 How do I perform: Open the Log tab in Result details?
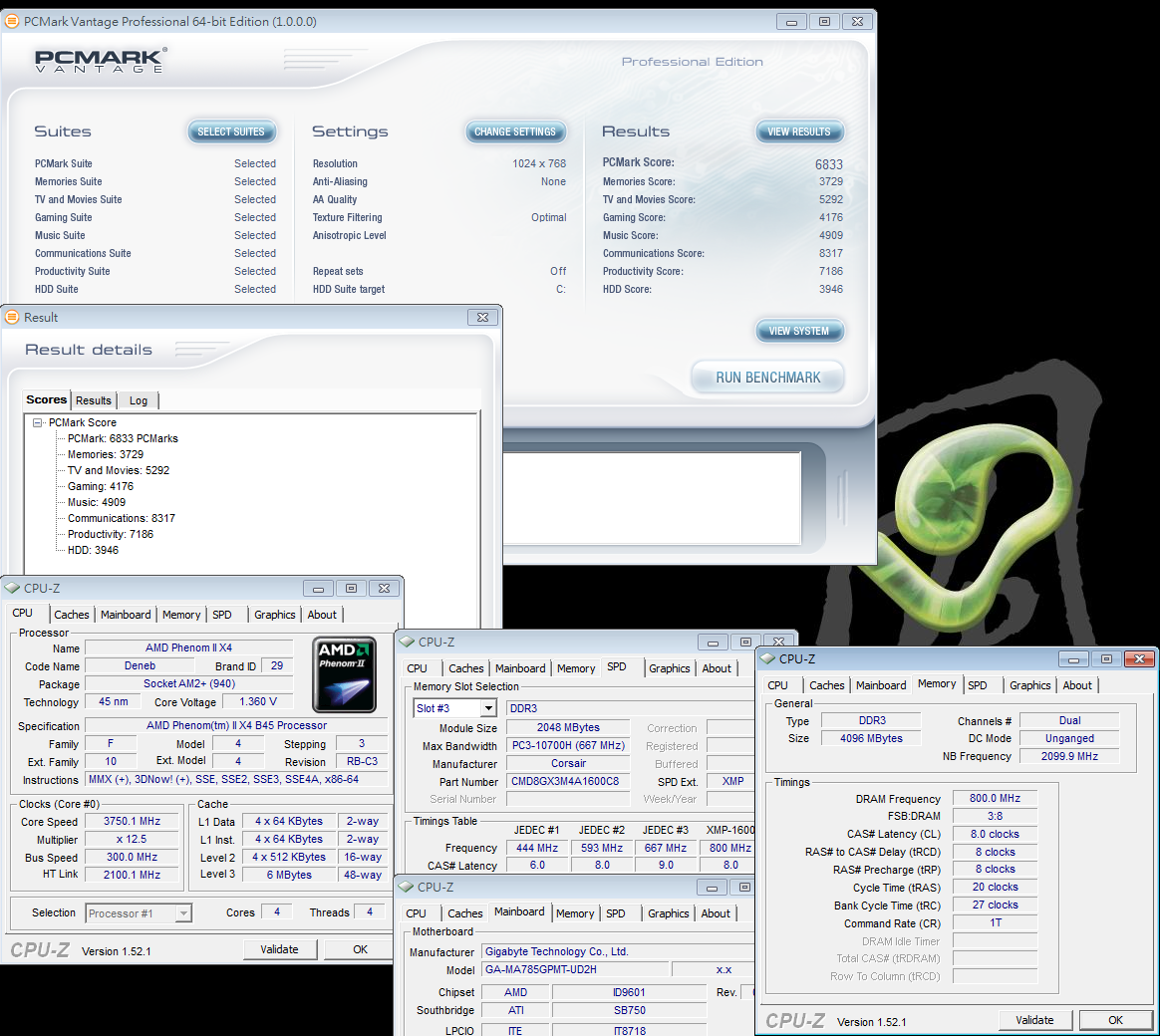139,400
